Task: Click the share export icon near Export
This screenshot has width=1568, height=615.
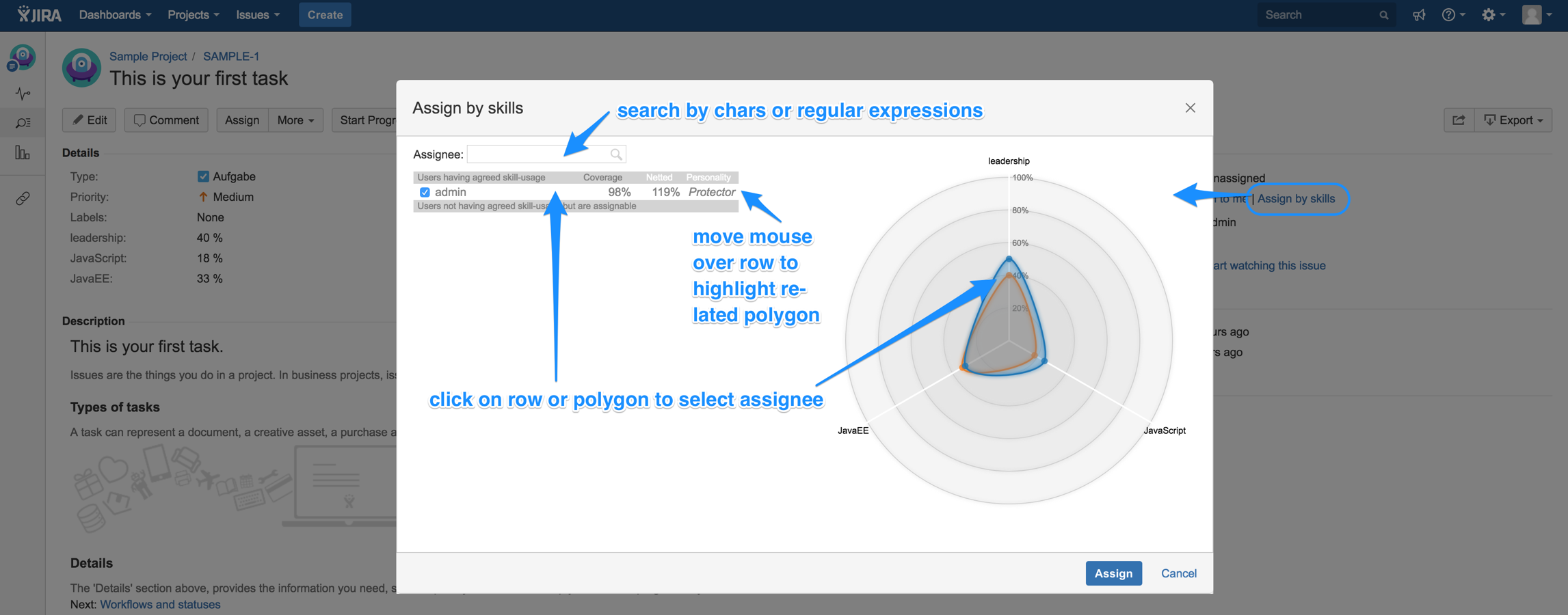Action: click(x=1459, y=120)
